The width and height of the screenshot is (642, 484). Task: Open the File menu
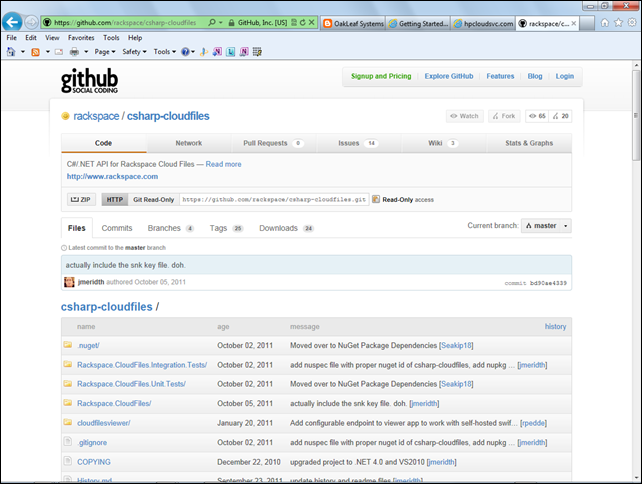pos(11,38)
